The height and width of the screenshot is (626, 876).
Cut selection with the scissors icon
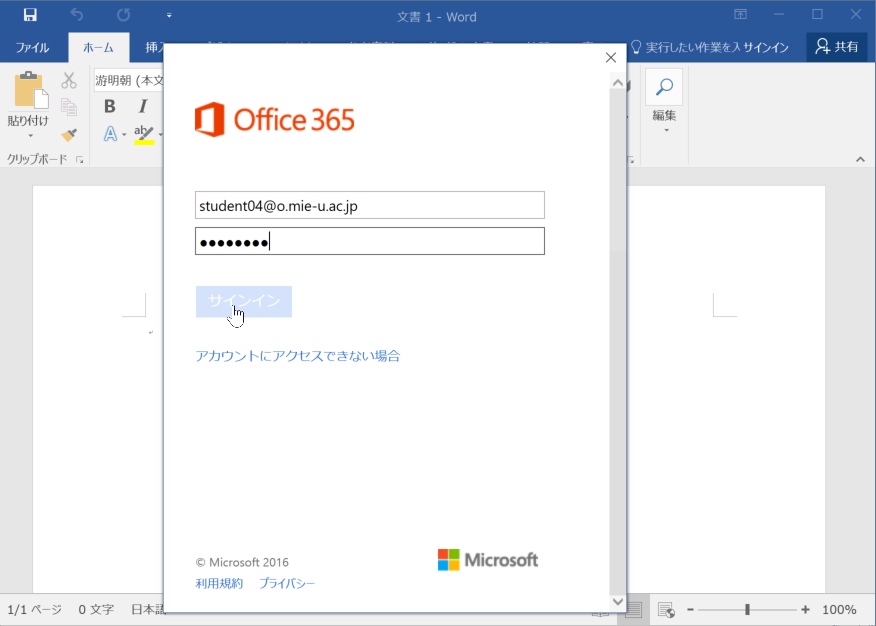[x=69, y=80]
